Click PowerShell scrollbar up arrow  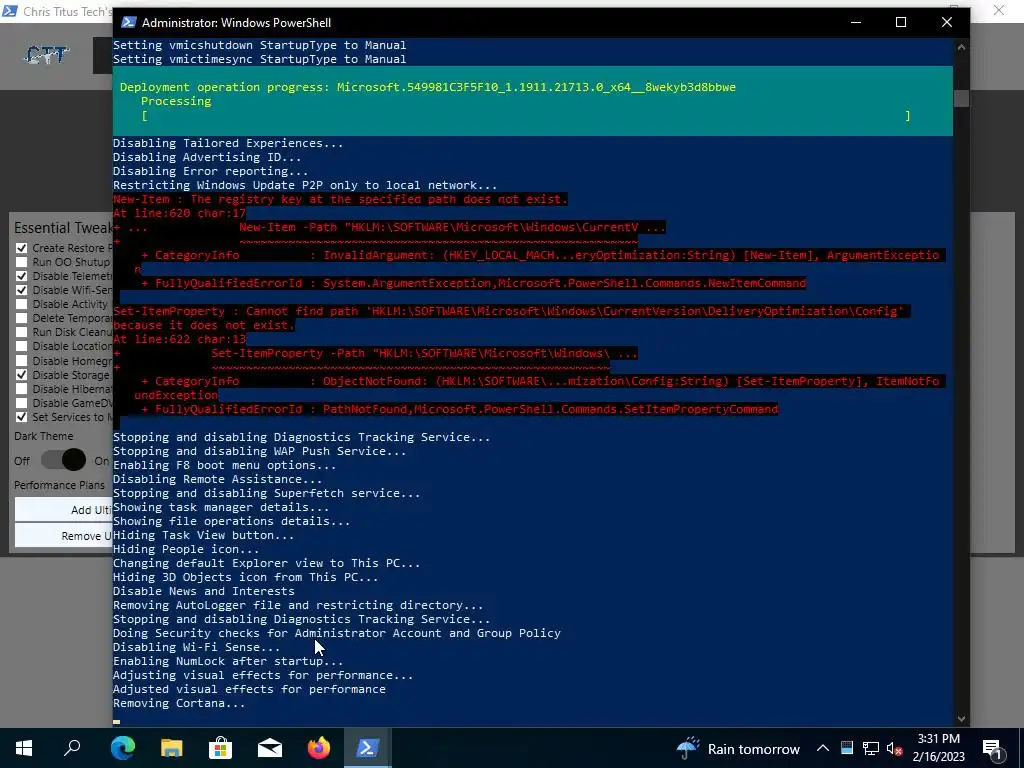coord(961,47)
